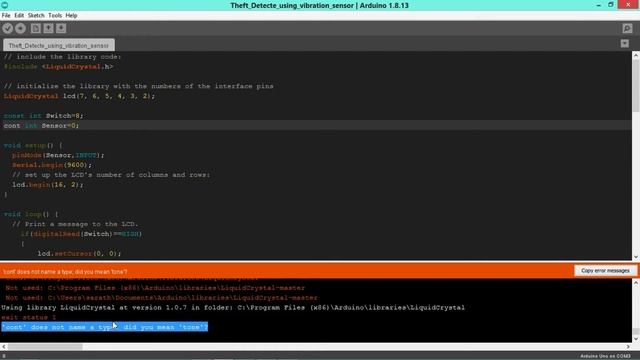This screenshot has height=360, width=640.
Task: Open the Help menu
Action: coord(71,16)
